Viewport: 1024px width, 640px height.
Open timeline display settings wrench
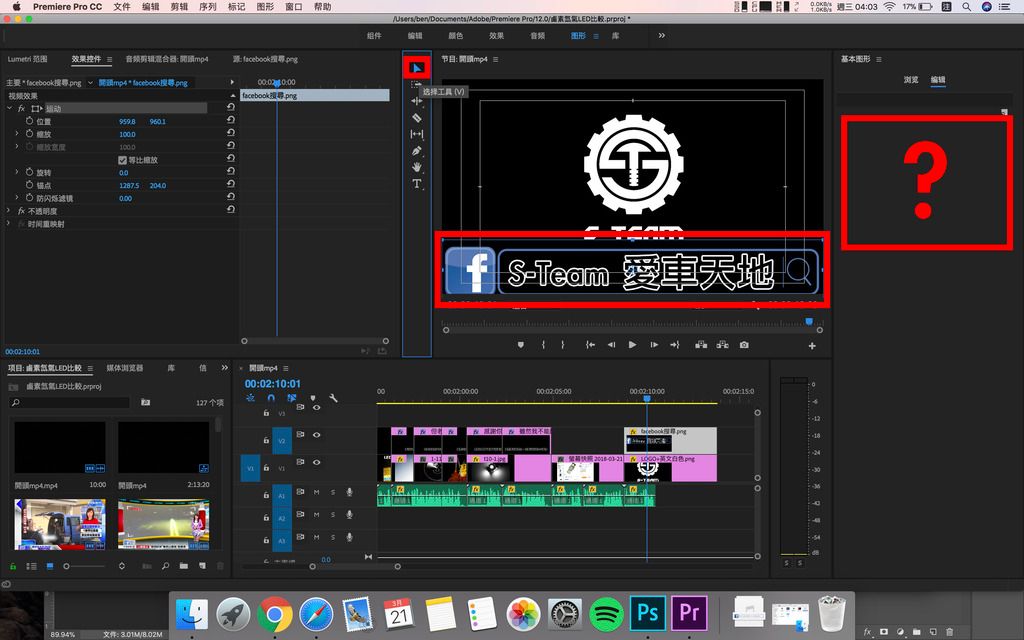[x=333, y=398]
